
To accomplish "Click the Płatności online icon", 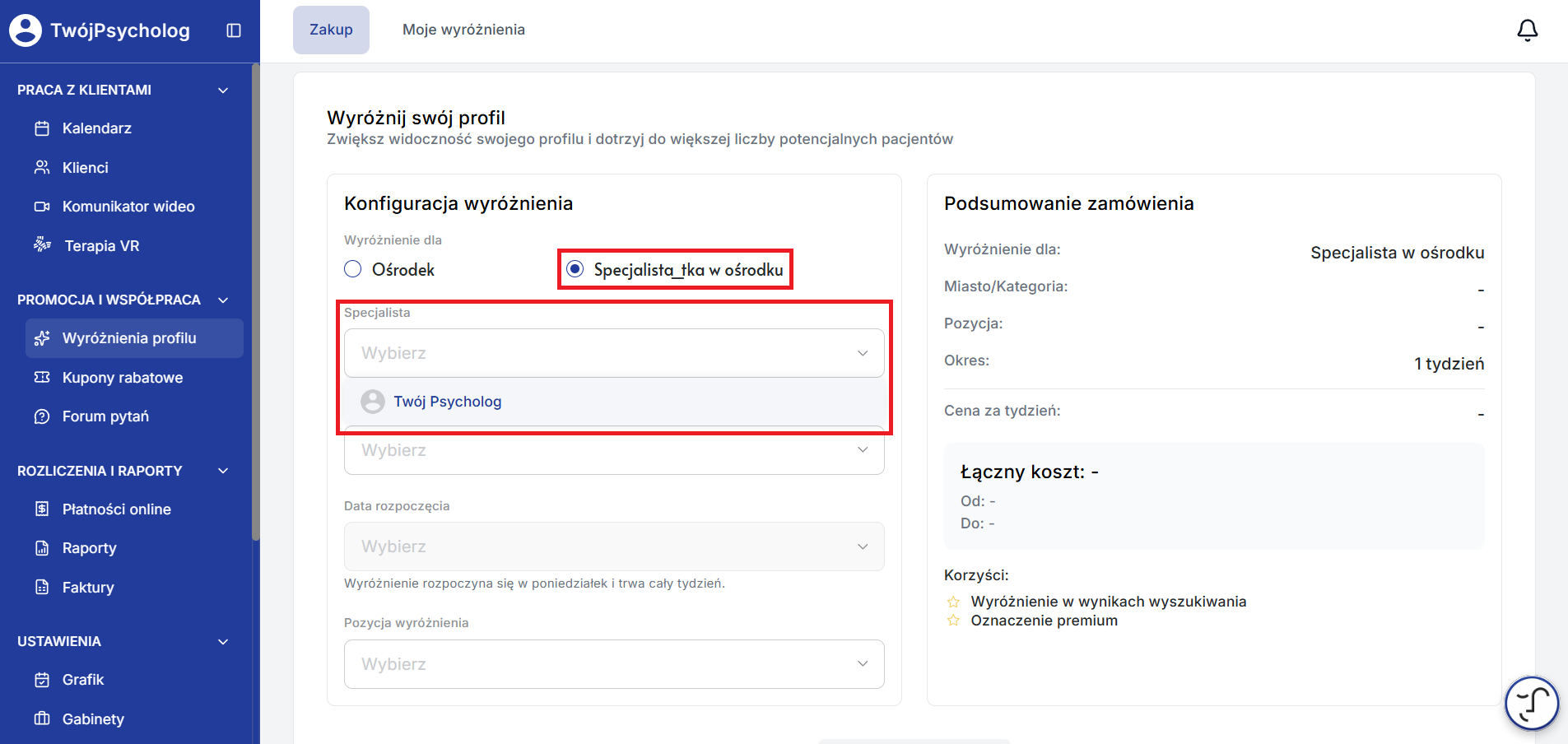I will [x=42, y=509].
